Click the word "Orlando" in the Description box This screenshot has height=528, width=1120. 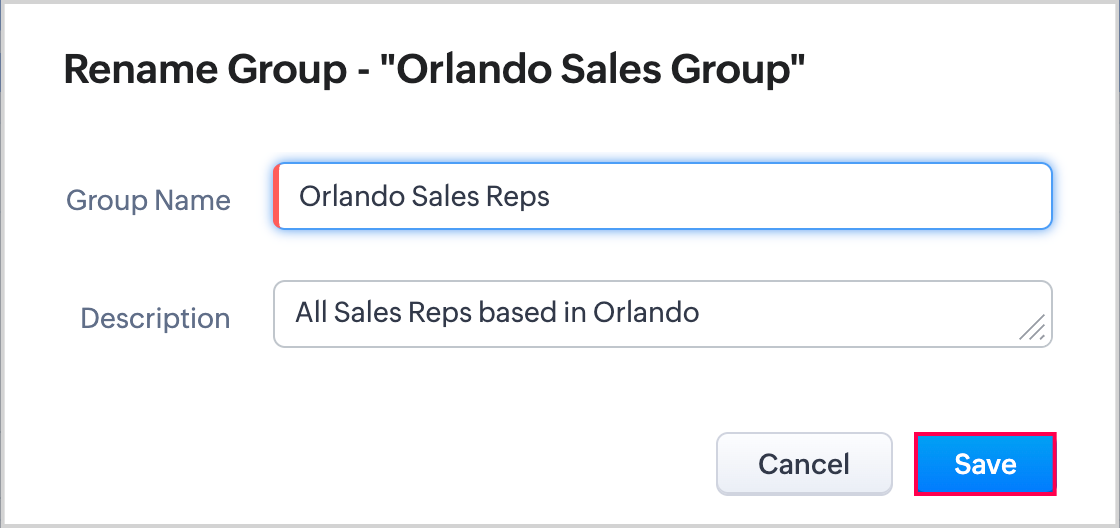click(646, 312)
